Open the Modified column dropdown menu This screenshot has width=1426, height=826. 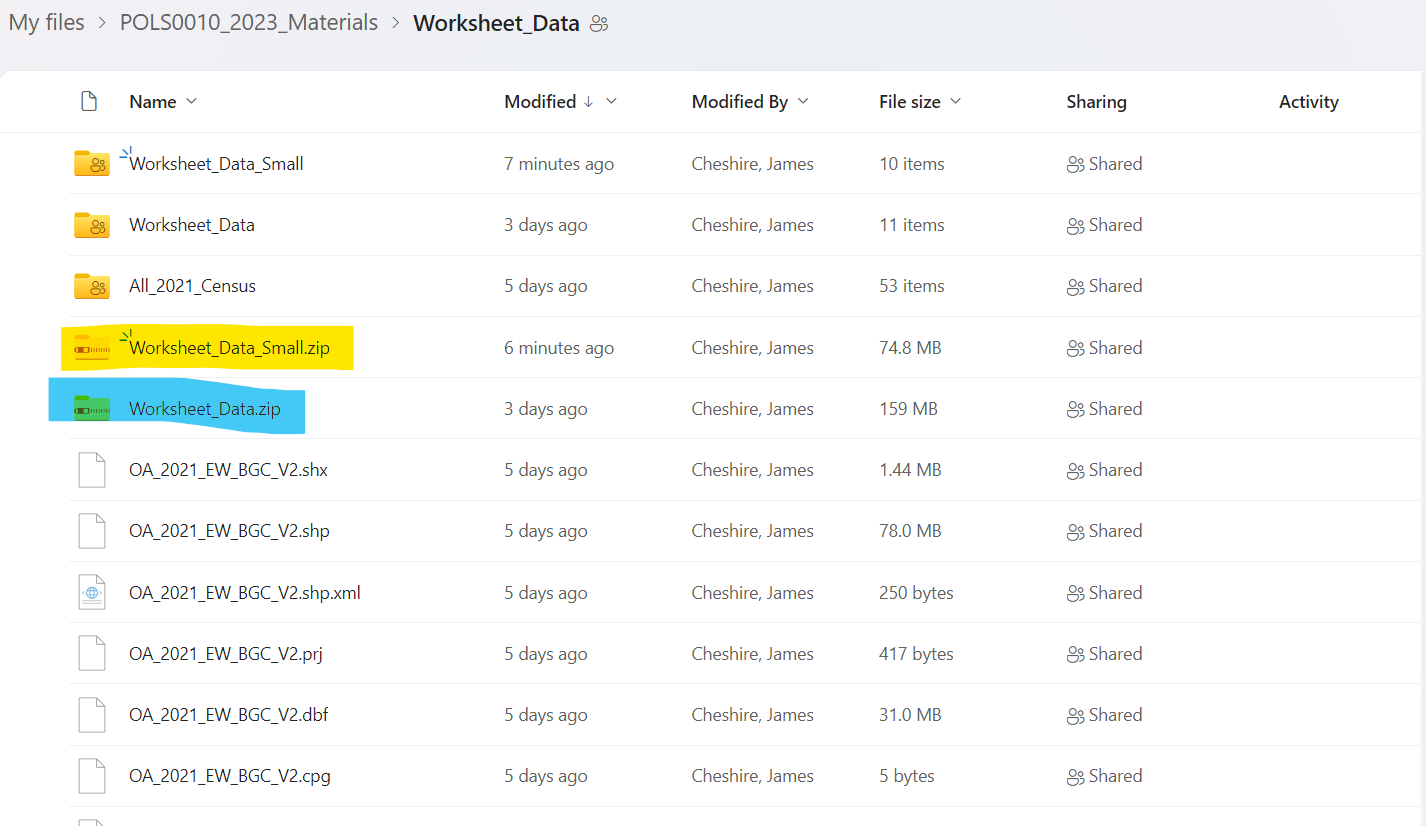pos(612,102)
